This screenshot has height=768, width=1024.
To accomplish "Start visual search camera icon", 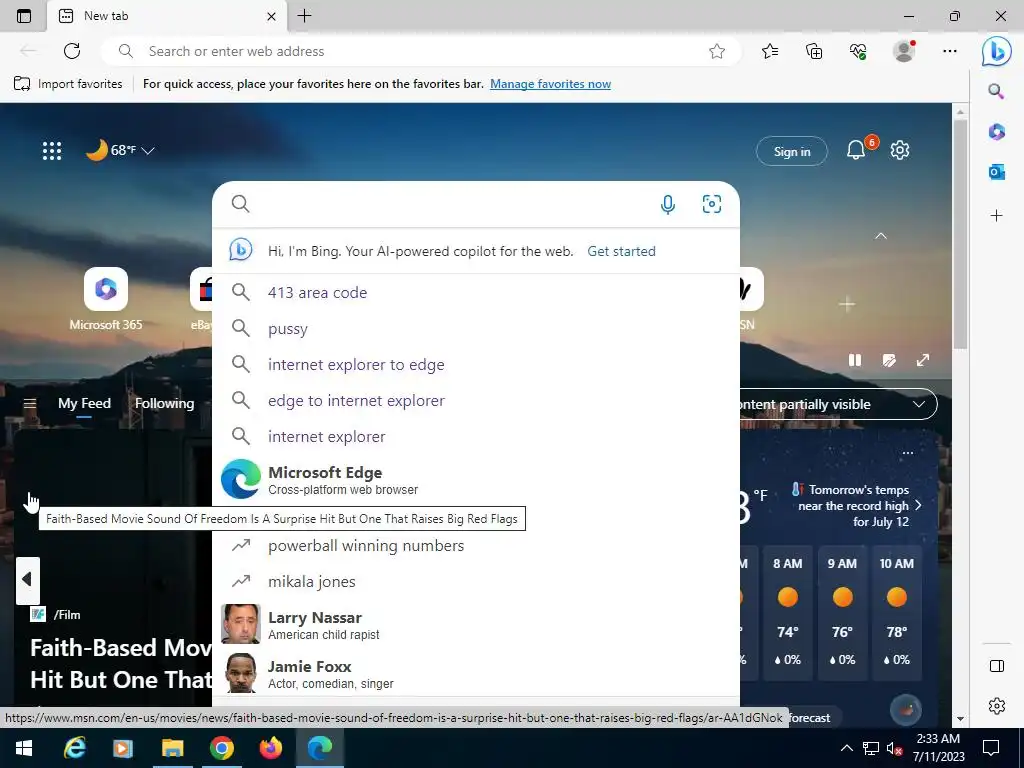I will pos(712,204).
